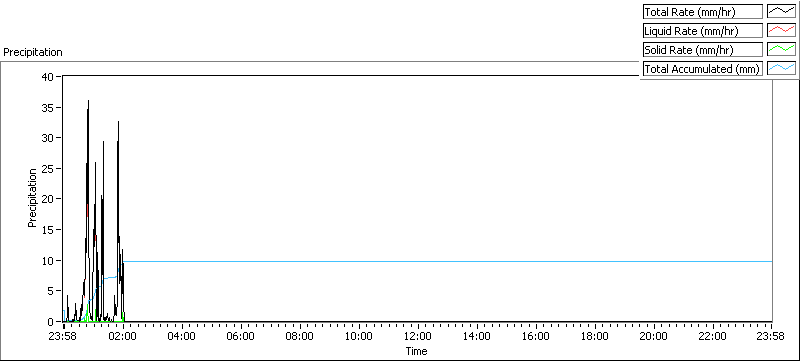Click the Total Accumulated blue line icon

[x=782, y=68]
